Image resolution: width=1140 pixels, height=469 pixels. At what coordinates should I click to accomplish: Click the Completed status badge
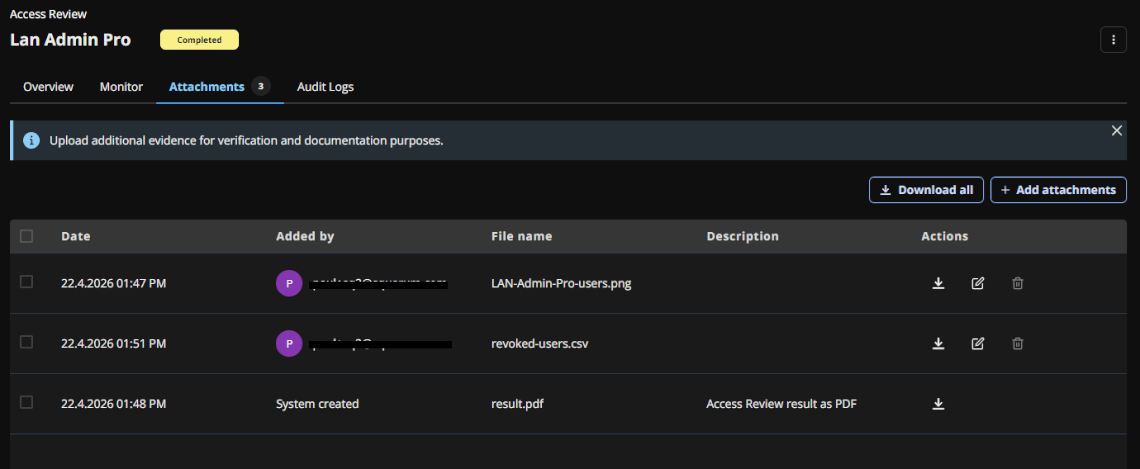tap(199, 40)
